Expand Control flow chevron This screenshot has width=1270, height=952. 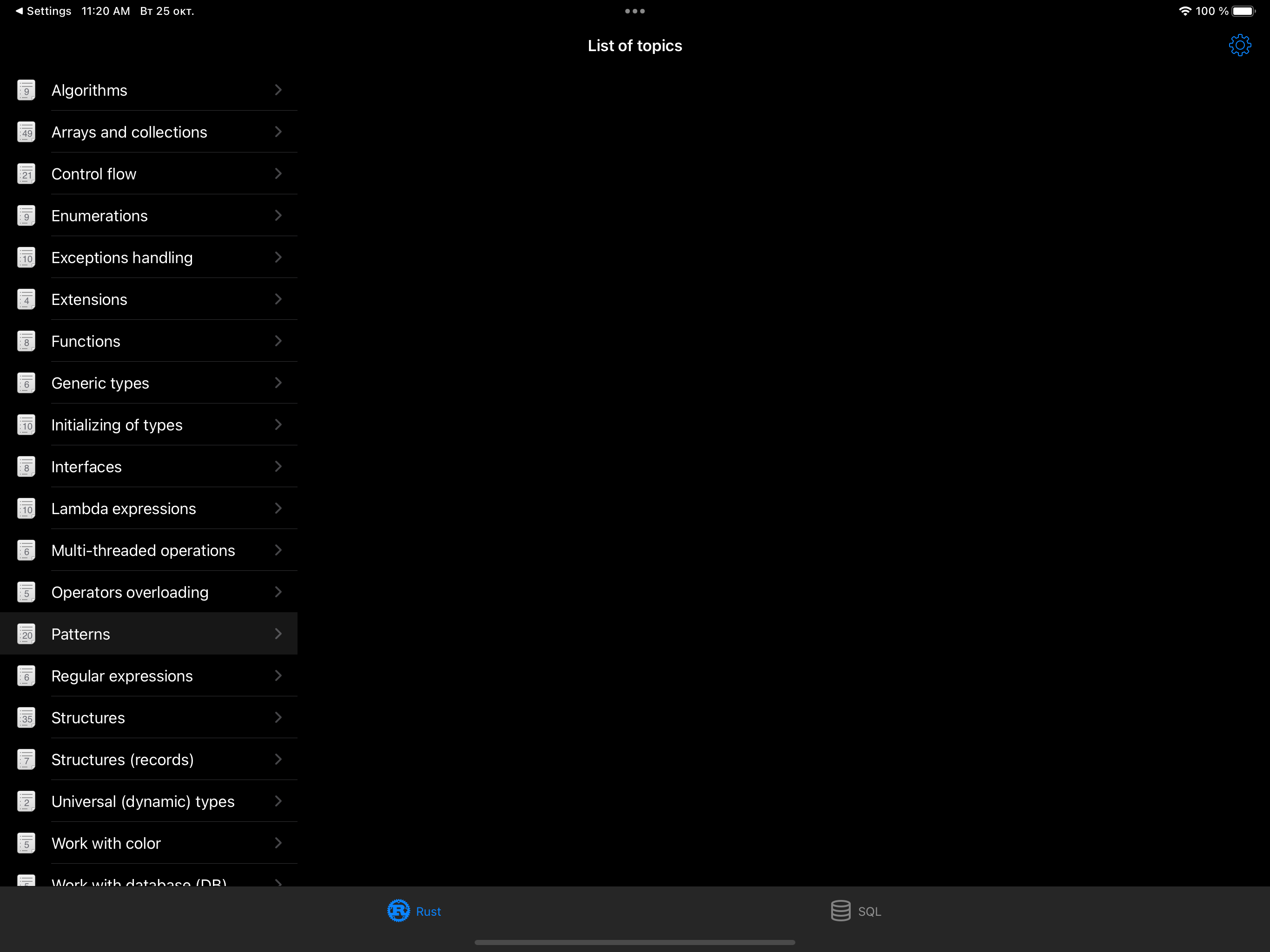(x=278, y=173)
